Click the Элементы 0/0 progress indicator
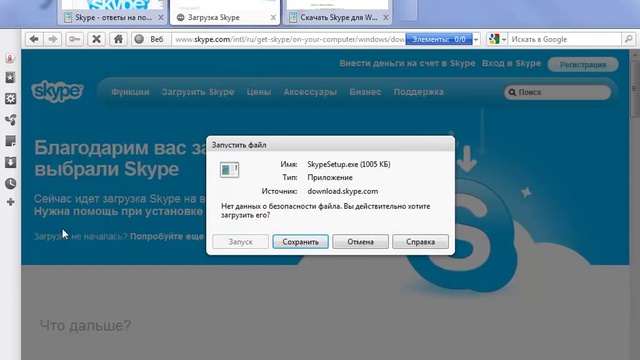This screenshot has height=360, width=640. [x=439, y=39]
